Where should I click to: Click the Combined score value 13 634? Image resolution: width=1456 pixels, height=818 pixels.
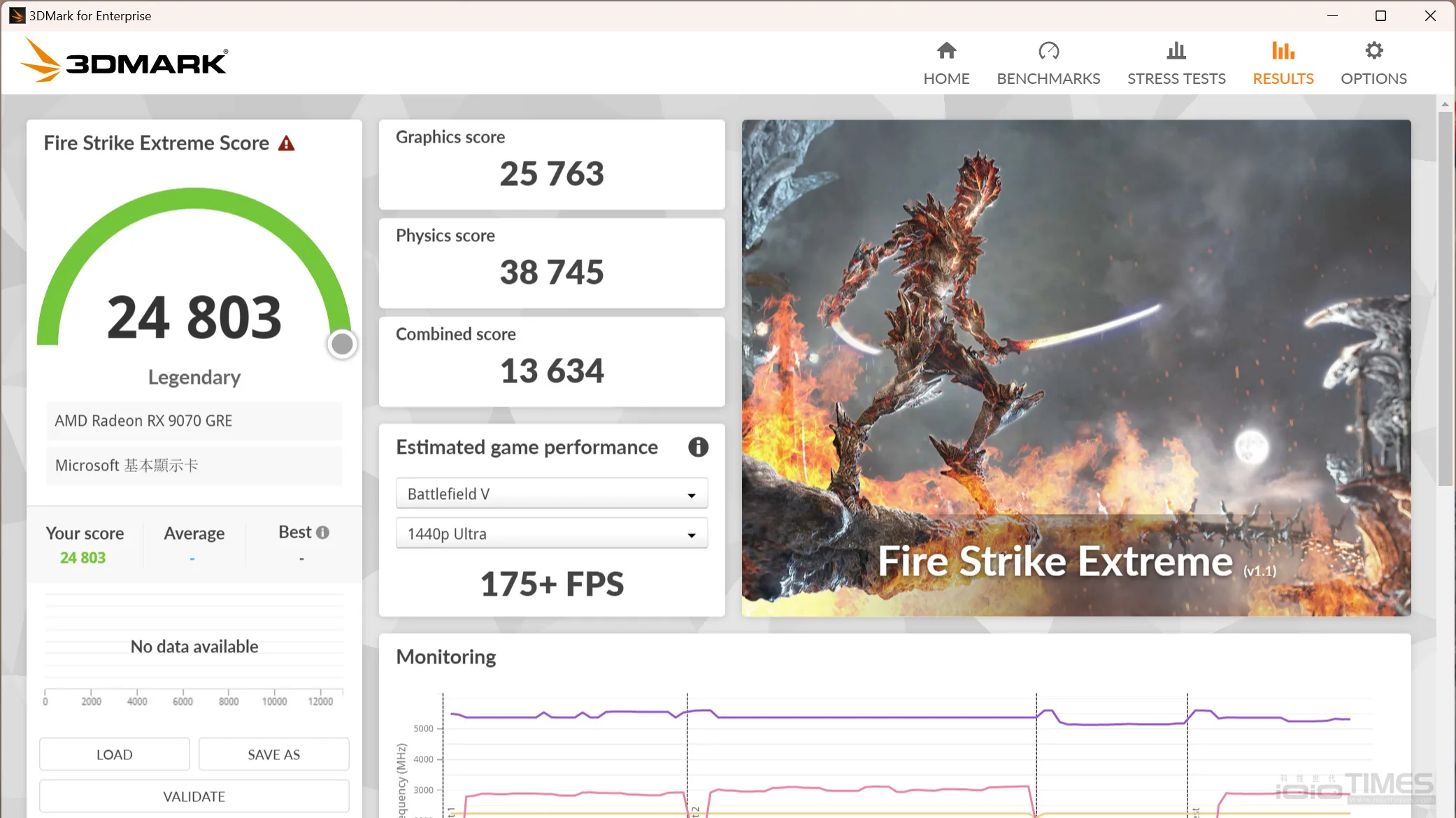pos(552,371)
